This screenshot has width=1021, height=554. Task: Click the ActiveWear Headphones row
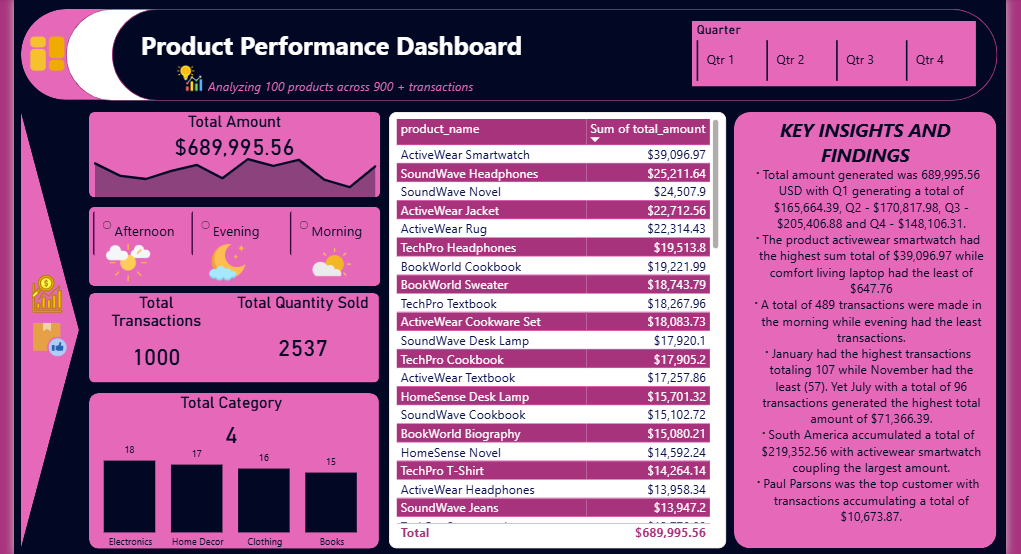click(x=553, y=490)
